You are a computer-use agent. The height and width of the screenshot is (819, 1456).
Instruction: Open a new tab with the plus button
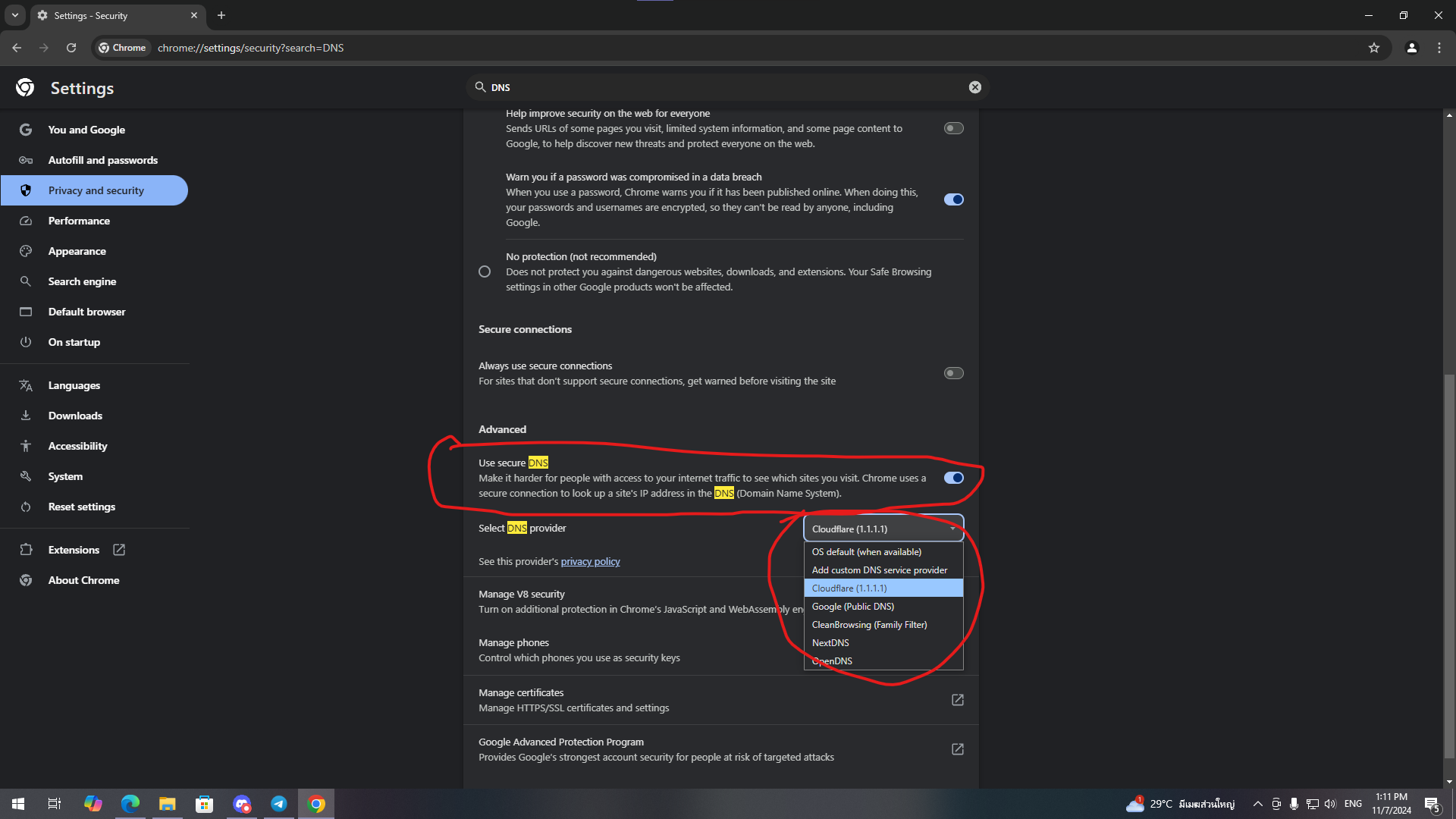pos(221,15)
